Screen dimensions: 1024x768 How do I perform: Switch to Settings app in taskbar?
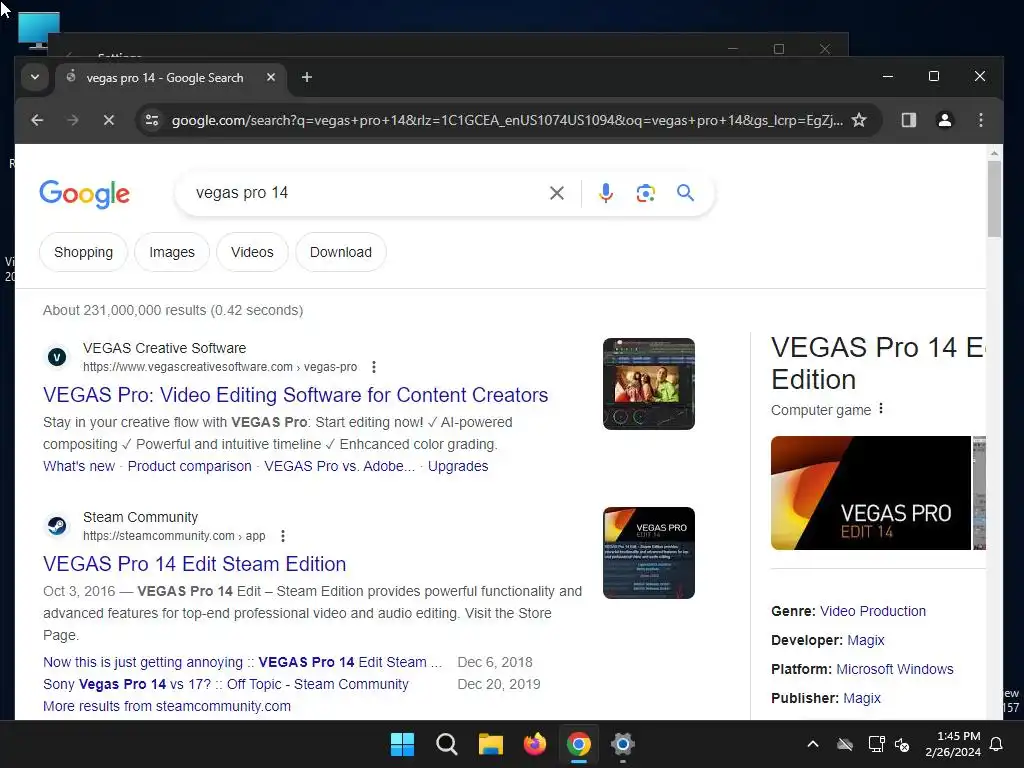[622, 744]
